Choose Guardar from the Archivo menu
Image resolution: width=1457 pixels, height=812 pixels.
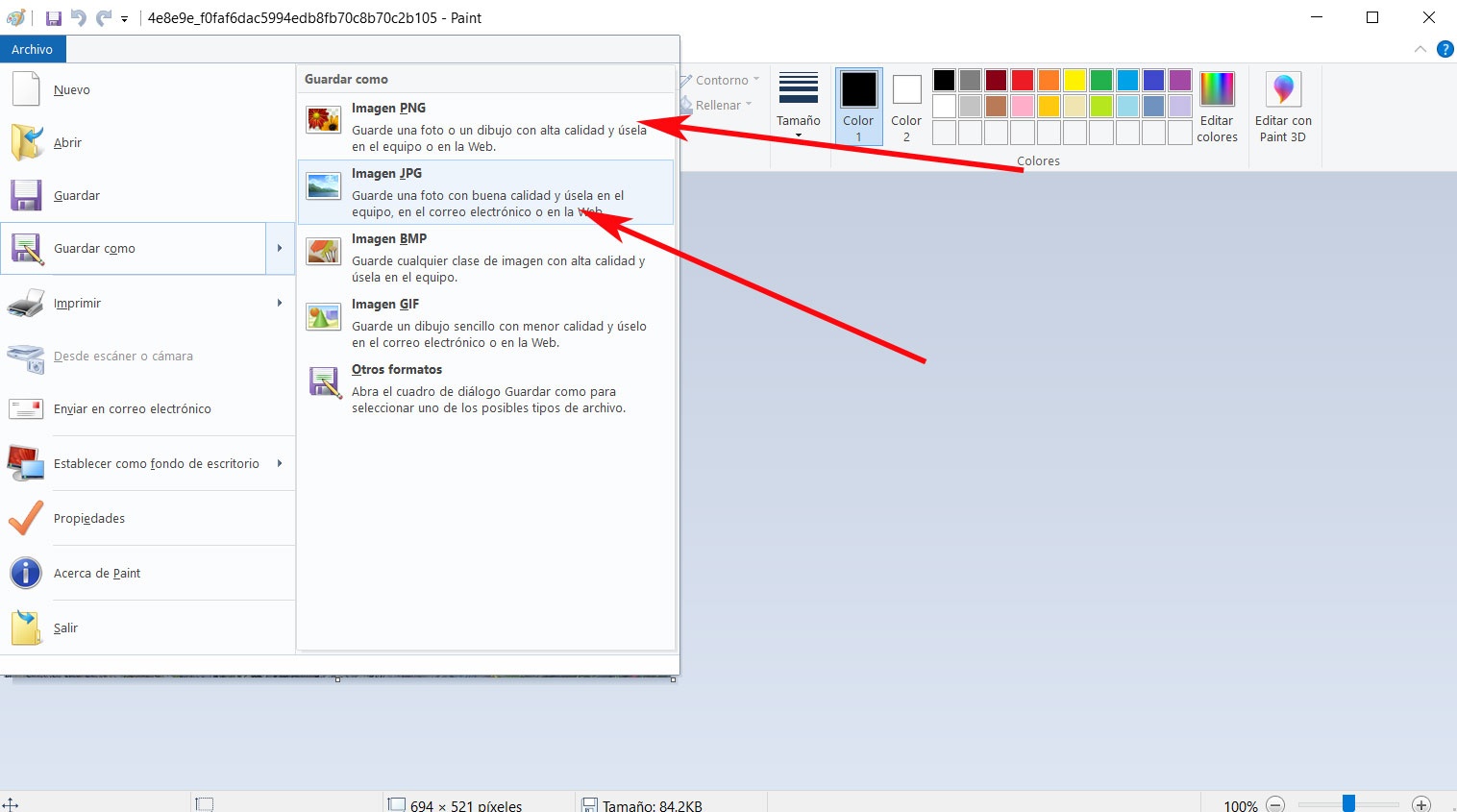pos(147,195)
